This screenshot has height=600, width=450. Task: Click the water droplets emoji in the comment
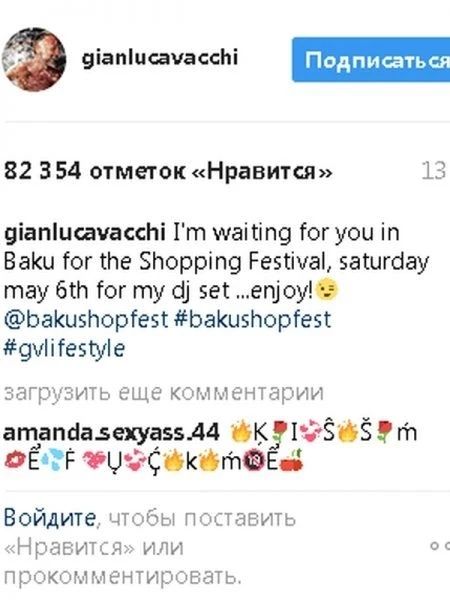tap(51, 461)
